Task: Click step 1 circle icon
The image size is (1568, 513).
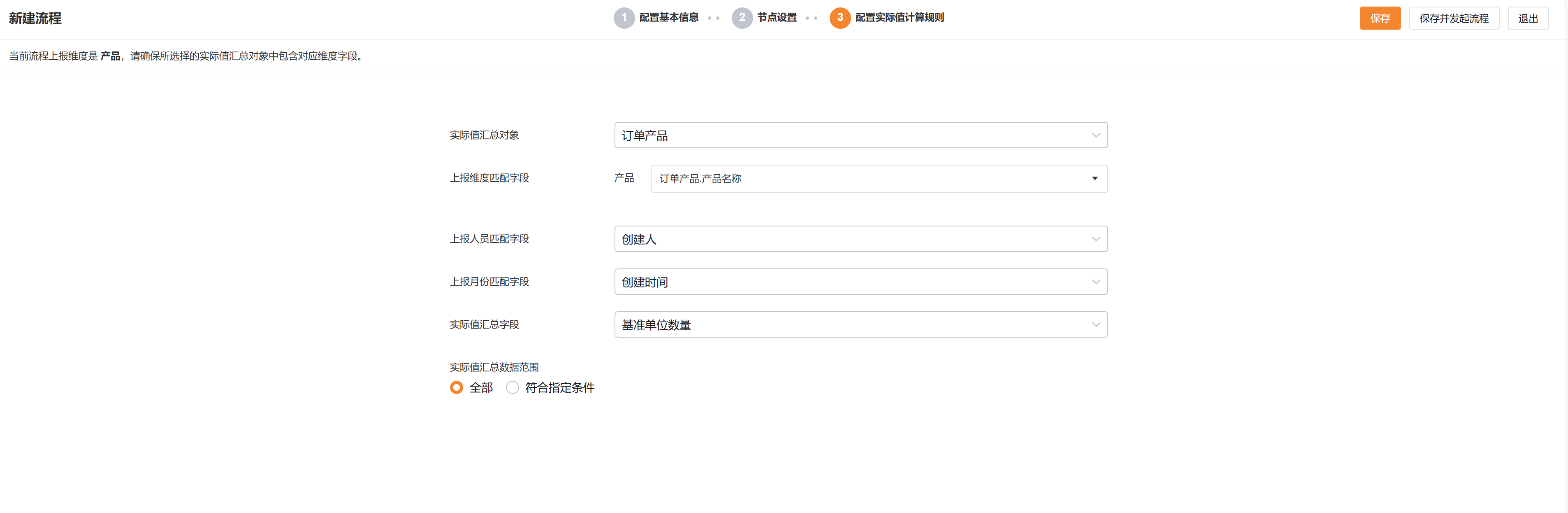Action: coord(624,18)
